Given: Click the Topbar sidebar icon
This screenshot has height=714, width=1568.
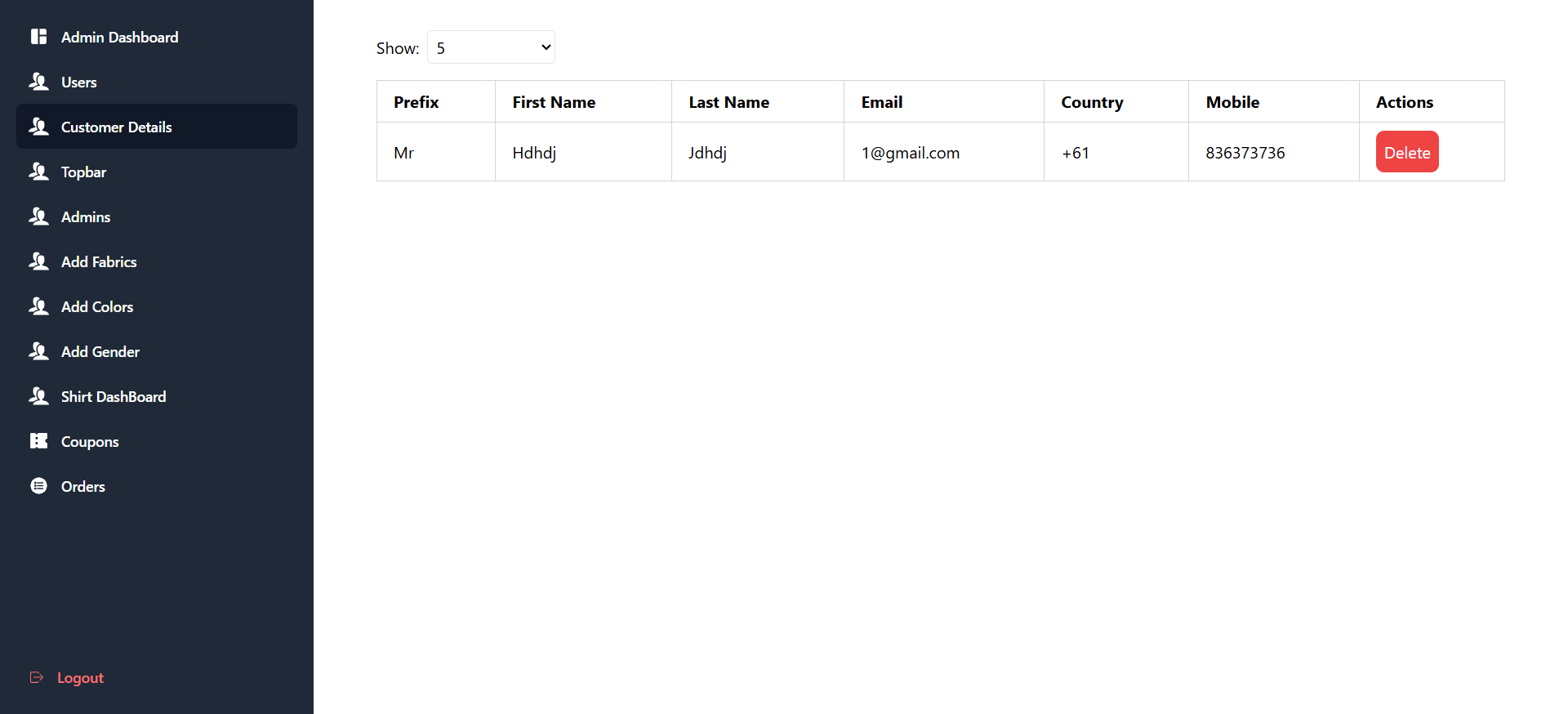Looking at the screenshot, I should coord(38,172).
